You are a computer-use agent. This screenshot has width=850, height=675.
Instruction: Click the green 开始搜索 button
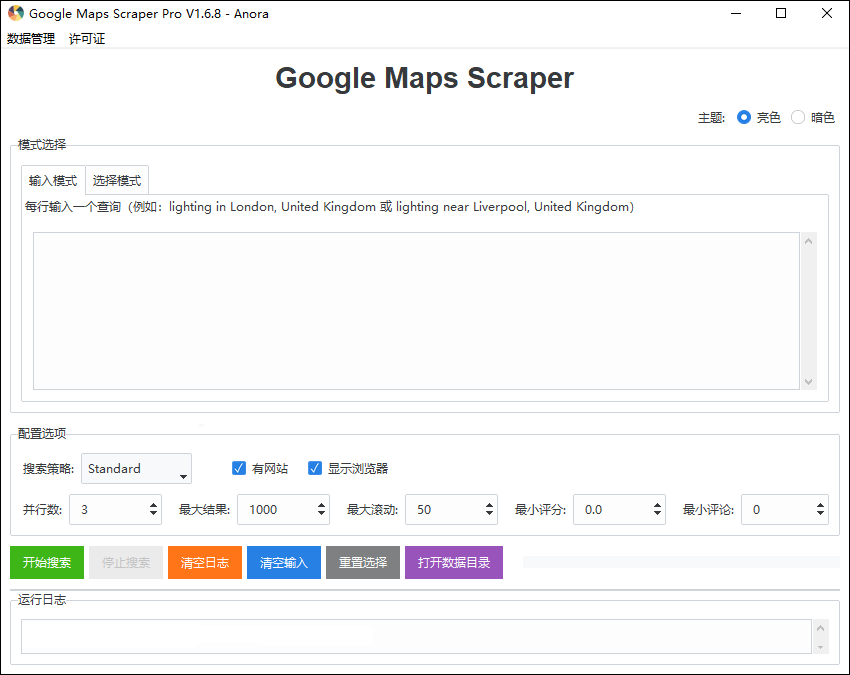pyautogui.click(x=47, y=562)
